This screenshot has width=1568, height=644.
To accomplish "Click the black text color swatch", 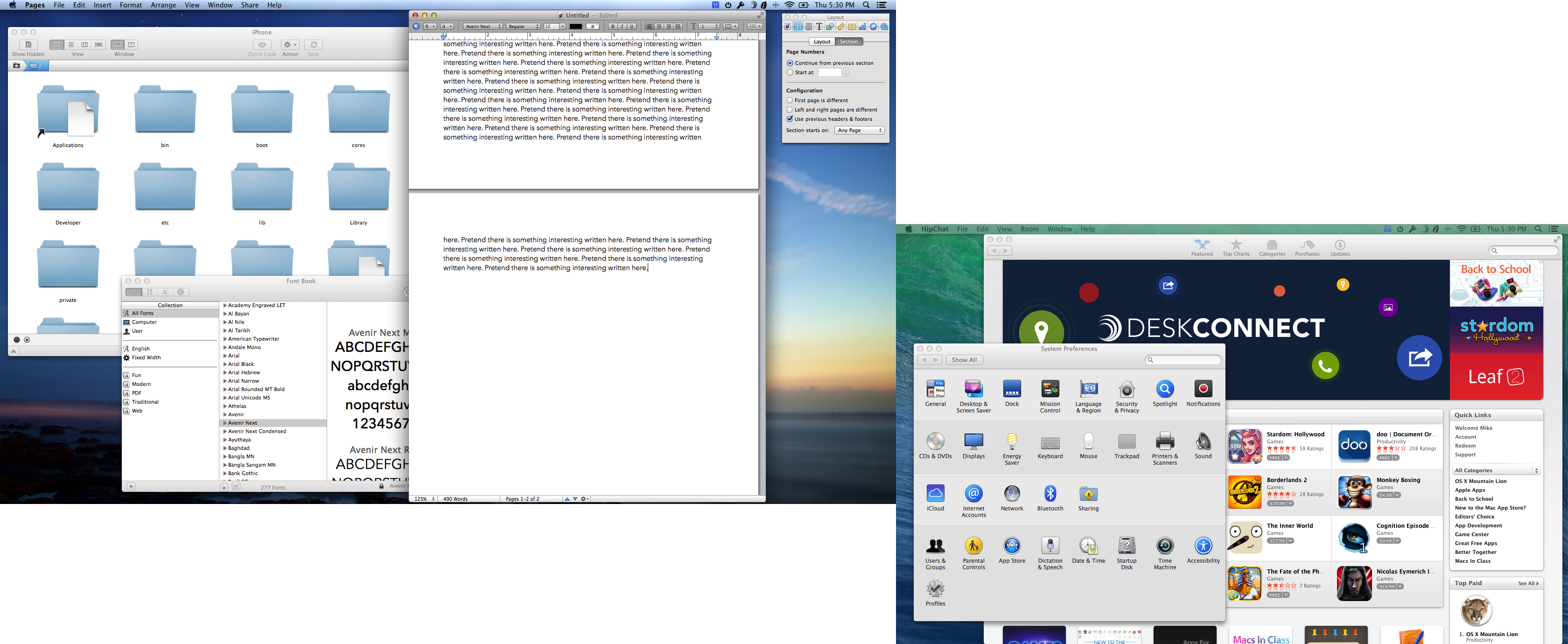I will pyautogui.click(x=575, y=27).
